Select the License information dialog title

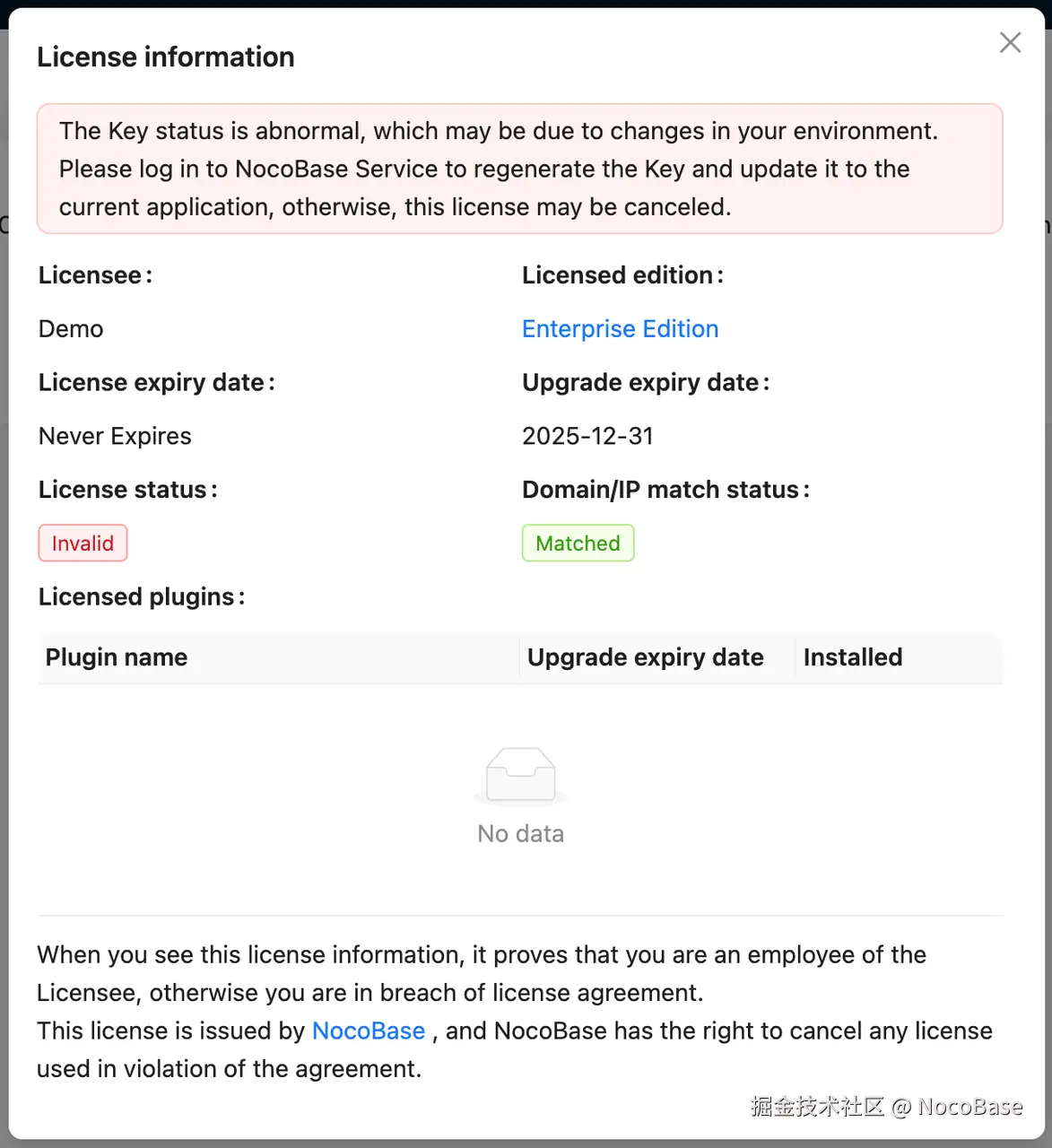(x=165, y=57)
